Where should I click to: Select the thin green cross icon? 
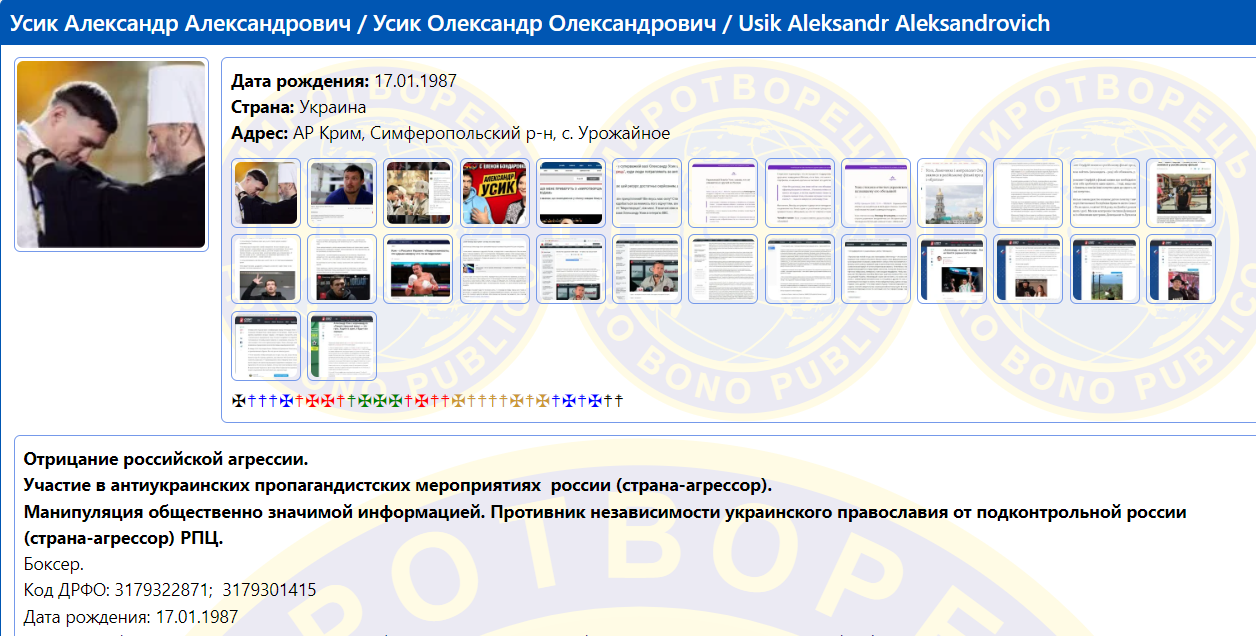tap(352, 398)
